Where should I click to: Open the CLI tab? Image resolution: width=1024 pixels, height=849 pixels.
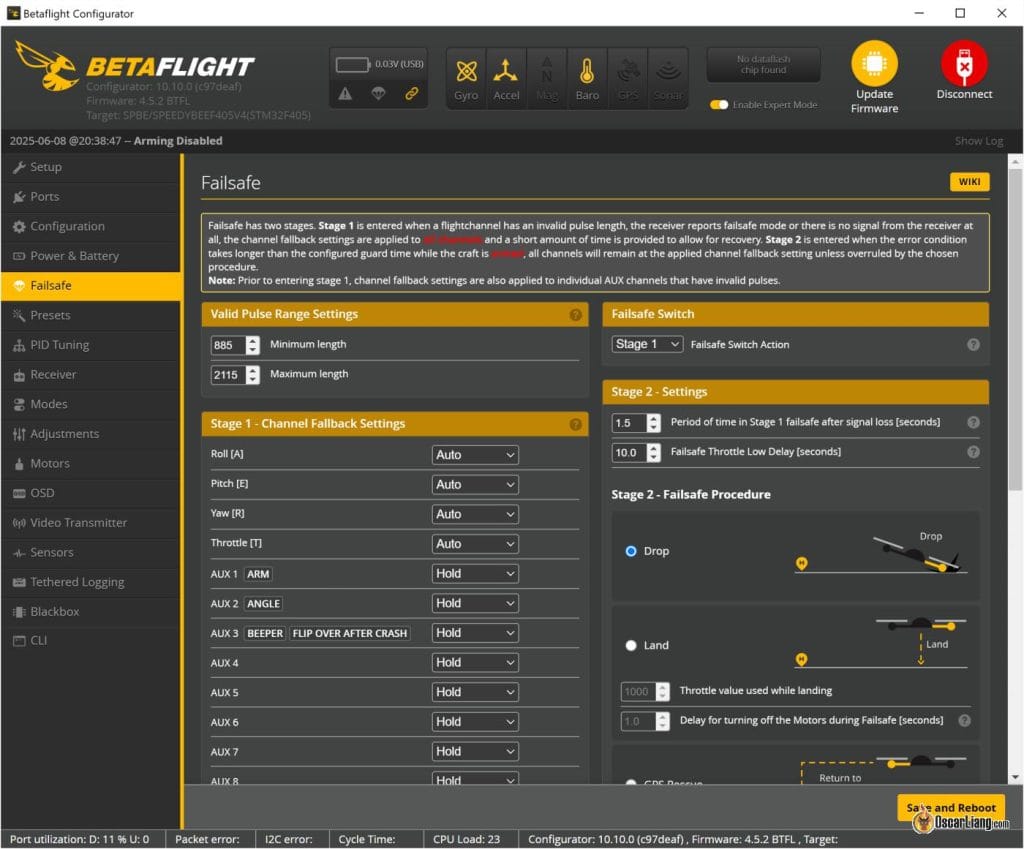pyautogui.click(x=91, y=641)
